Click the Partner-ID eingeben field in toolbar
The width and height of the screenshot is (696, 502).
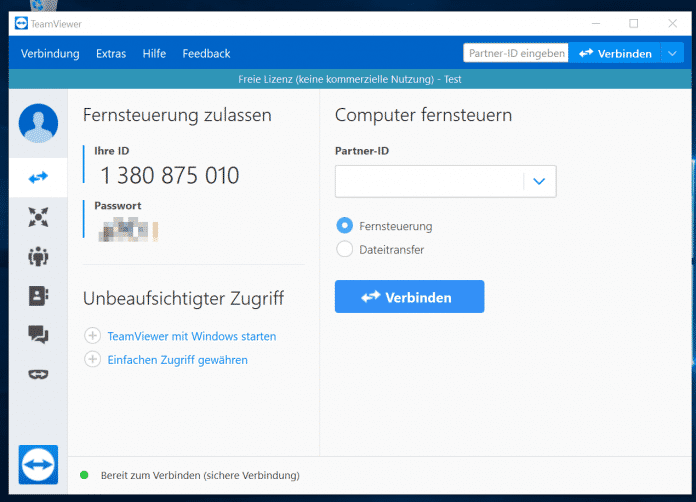click(x=515, y=53)
